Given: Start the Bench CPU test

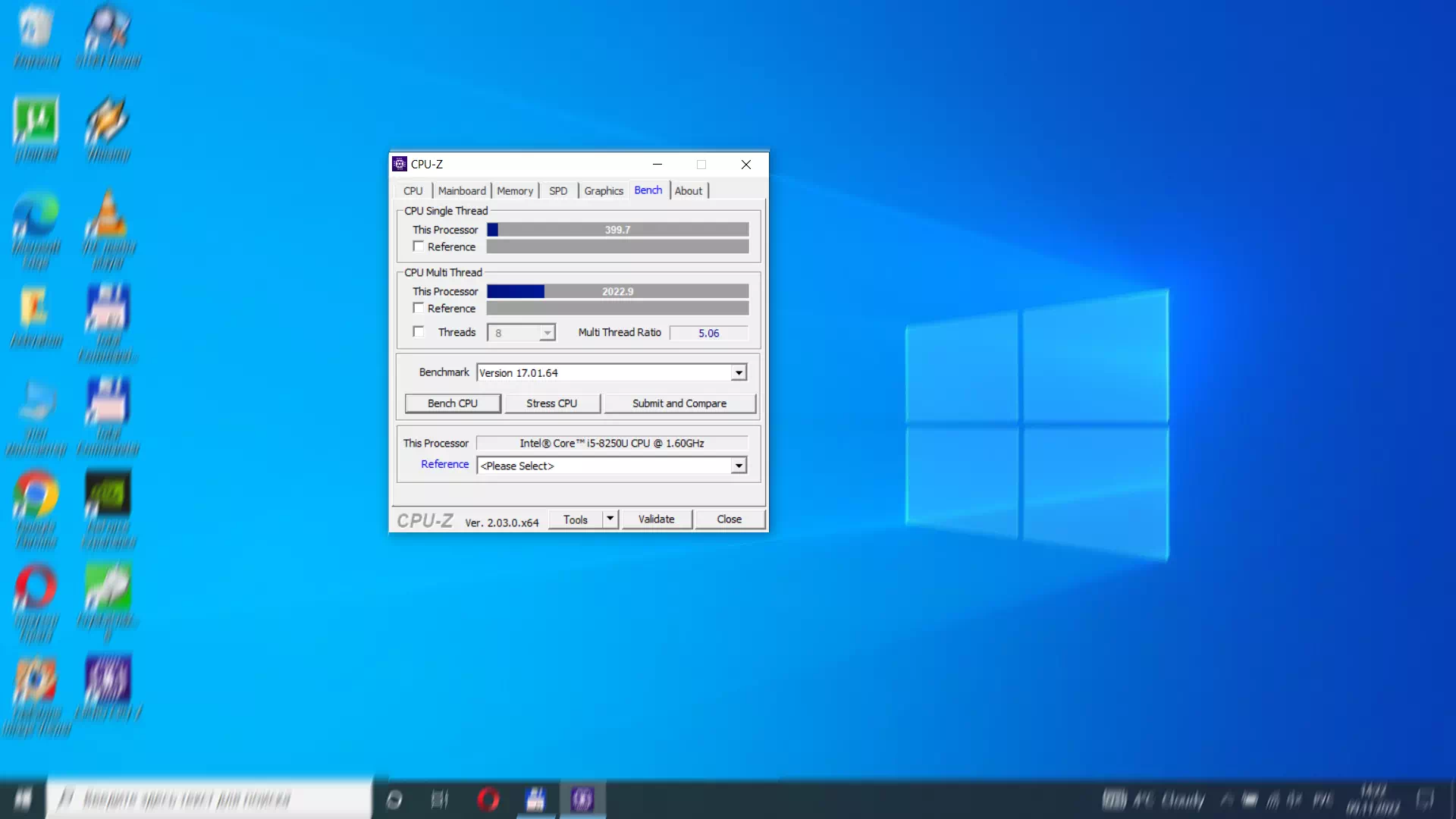Looking at the screenshot, I should [452, 403].
